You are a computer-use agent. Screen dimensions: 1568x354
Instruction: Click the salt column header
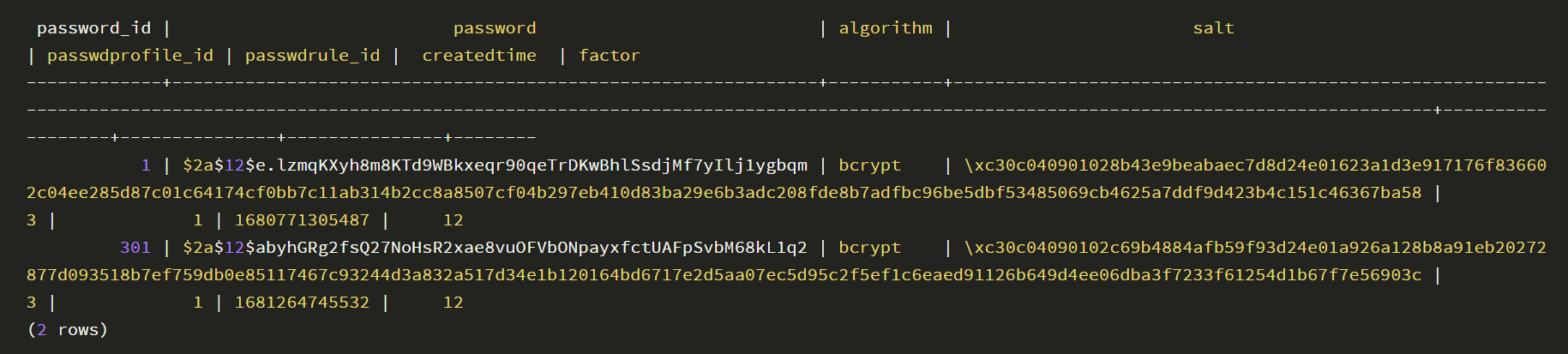pyautogui.click(x=1213, y=28)
